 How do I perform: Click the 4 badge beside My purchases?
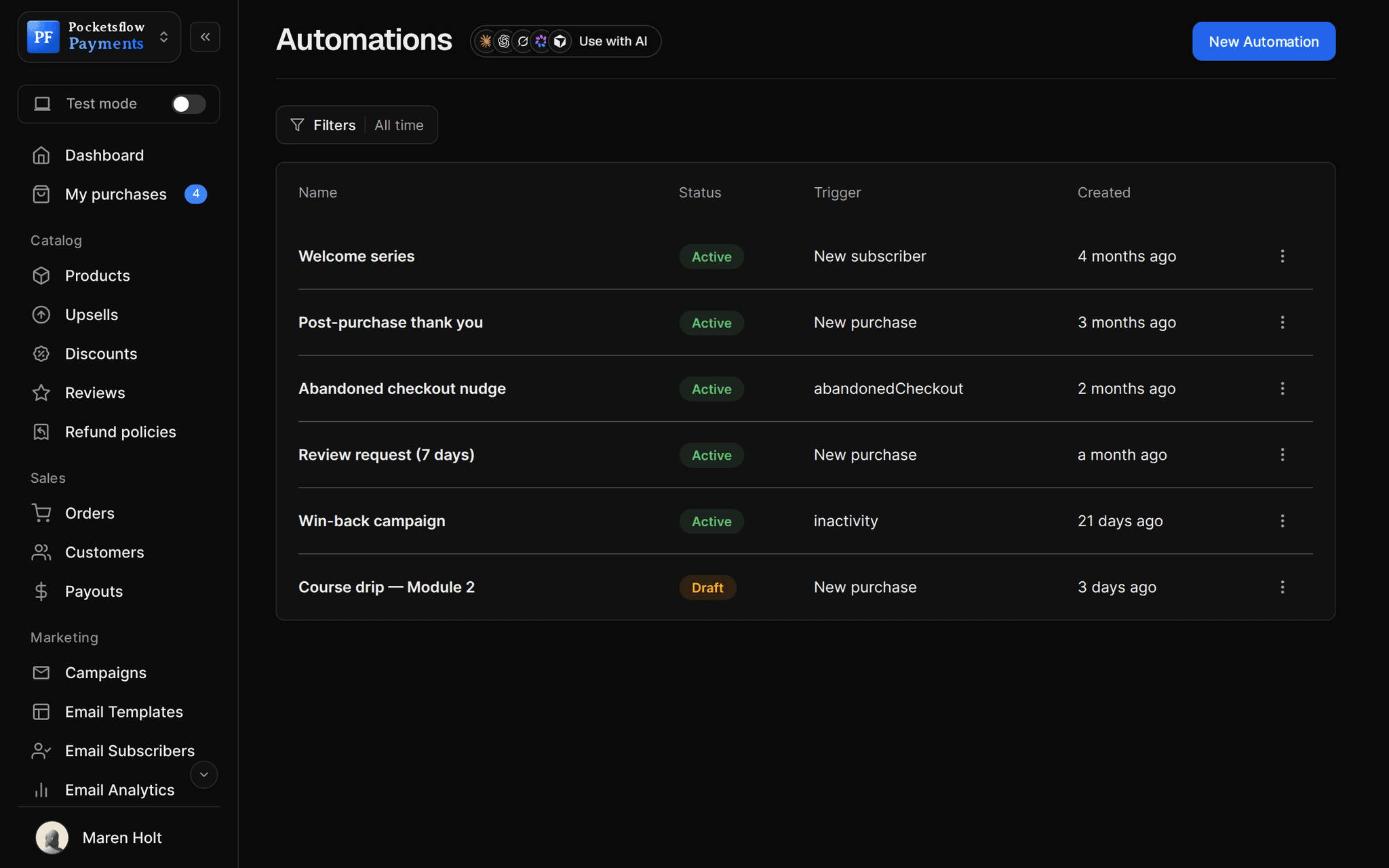pyautogui.click(x=196, y=194)
